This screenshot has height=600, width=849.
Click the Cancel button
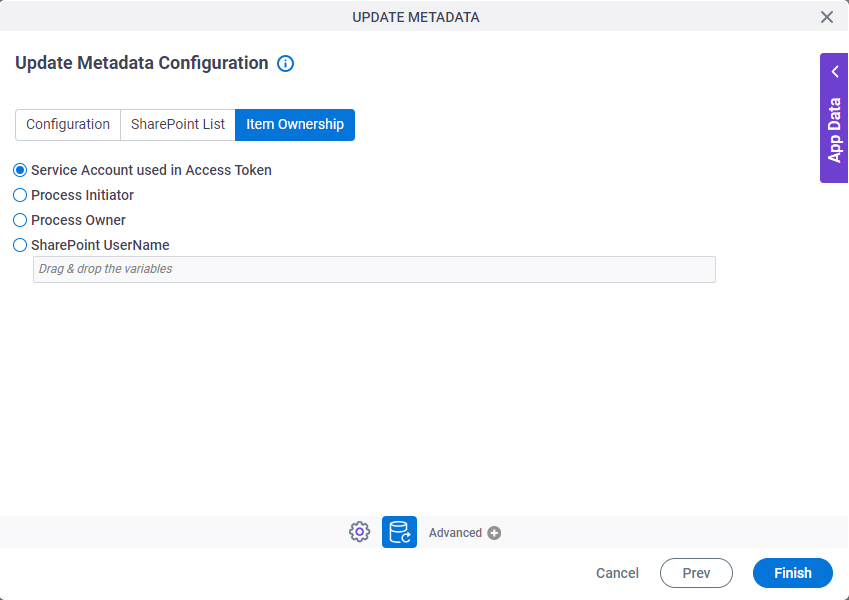(617, 573)
